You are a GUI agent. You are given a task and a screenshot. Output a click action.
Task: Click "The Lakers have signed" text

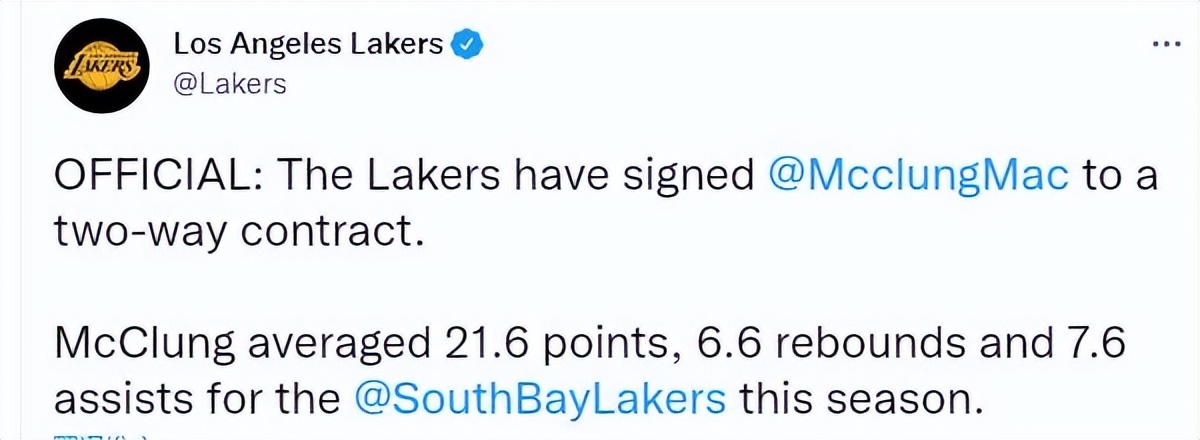coord(515,178)
